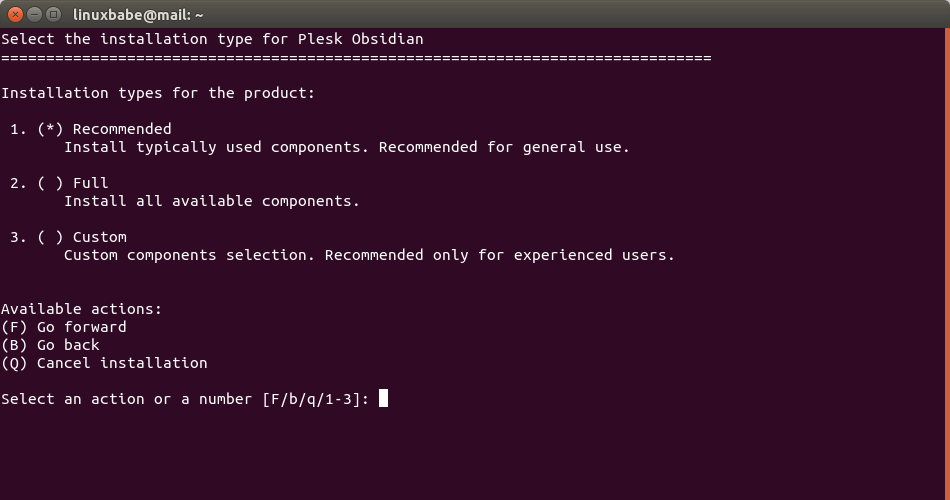Click the 'Available actions:' label
The height and width of the screenshot is (500, 950).
(x=81, y=309)
